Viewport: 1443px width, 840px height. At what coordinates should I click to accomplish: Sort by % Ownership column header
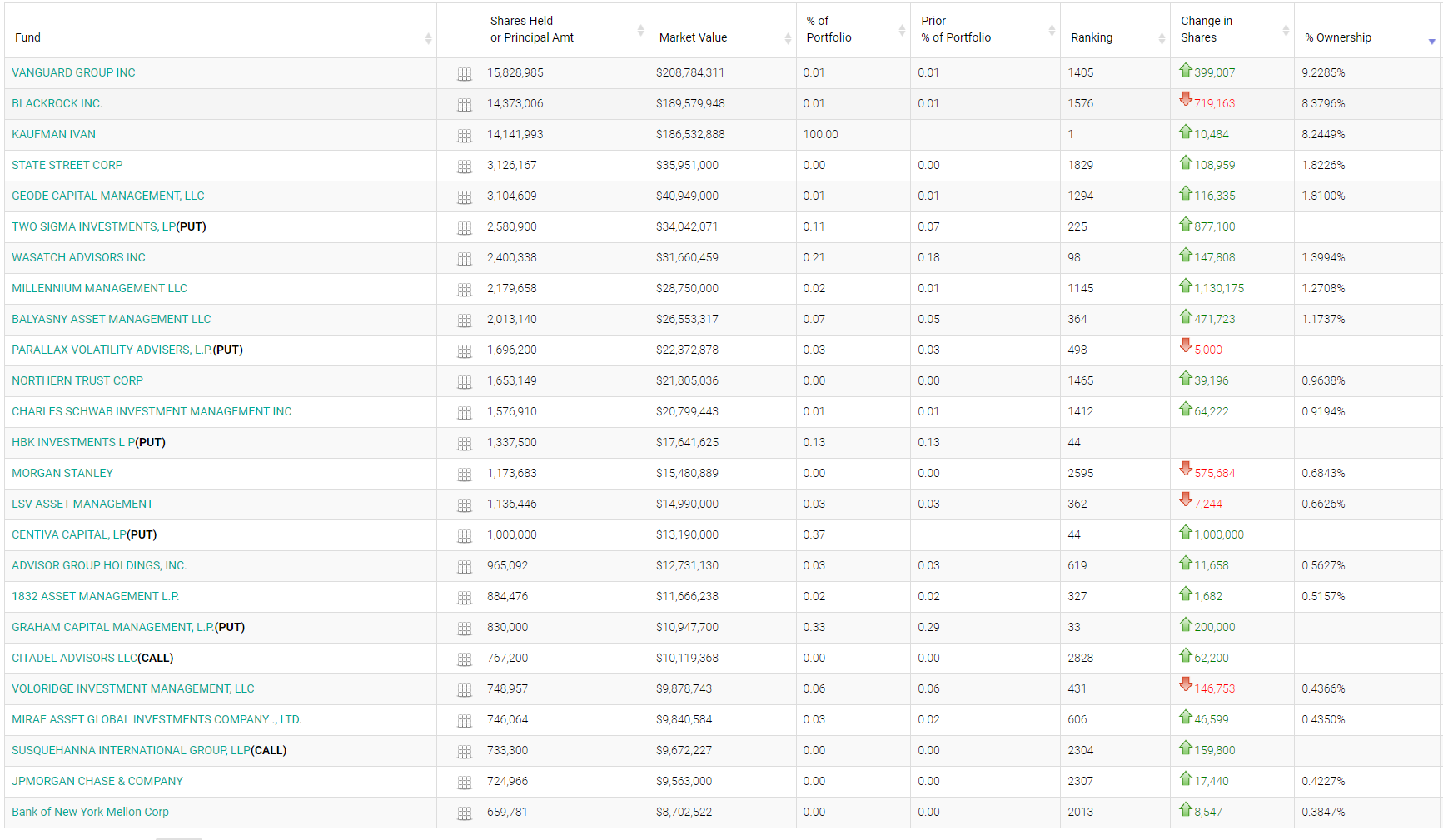[x=1368, y=31]
